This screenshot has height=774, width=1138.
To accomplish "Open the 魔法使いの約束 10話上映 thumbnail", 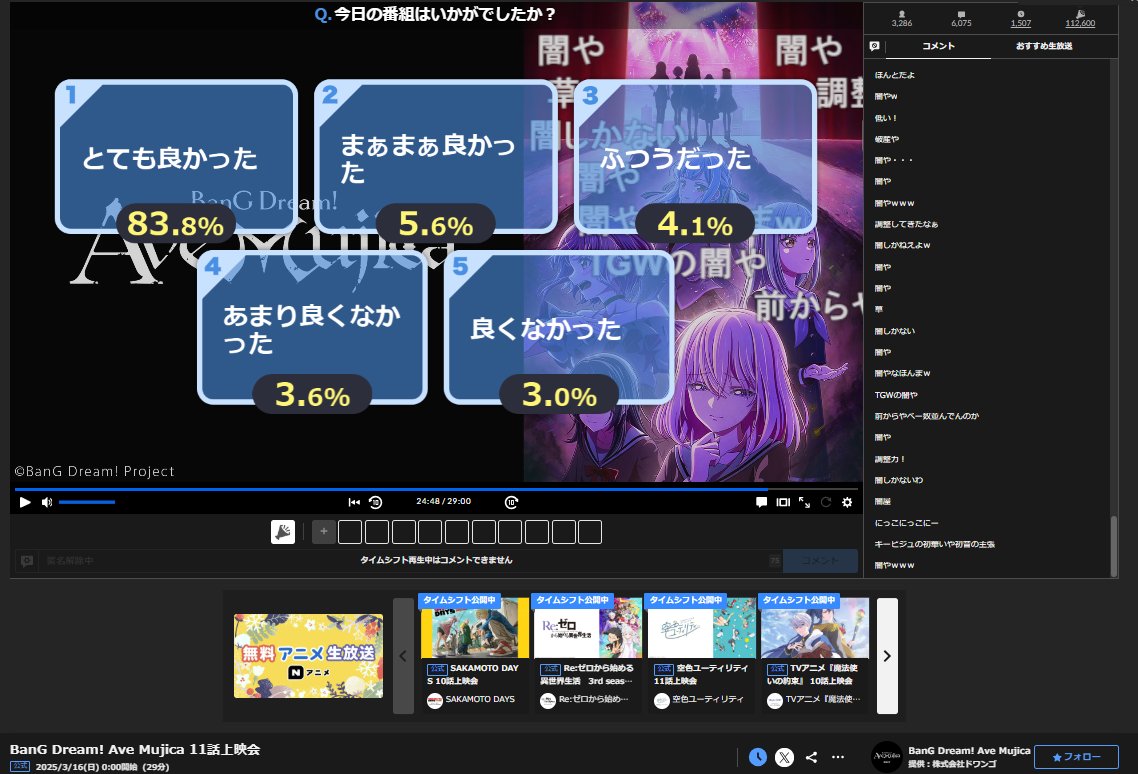I will click(814, 627).
